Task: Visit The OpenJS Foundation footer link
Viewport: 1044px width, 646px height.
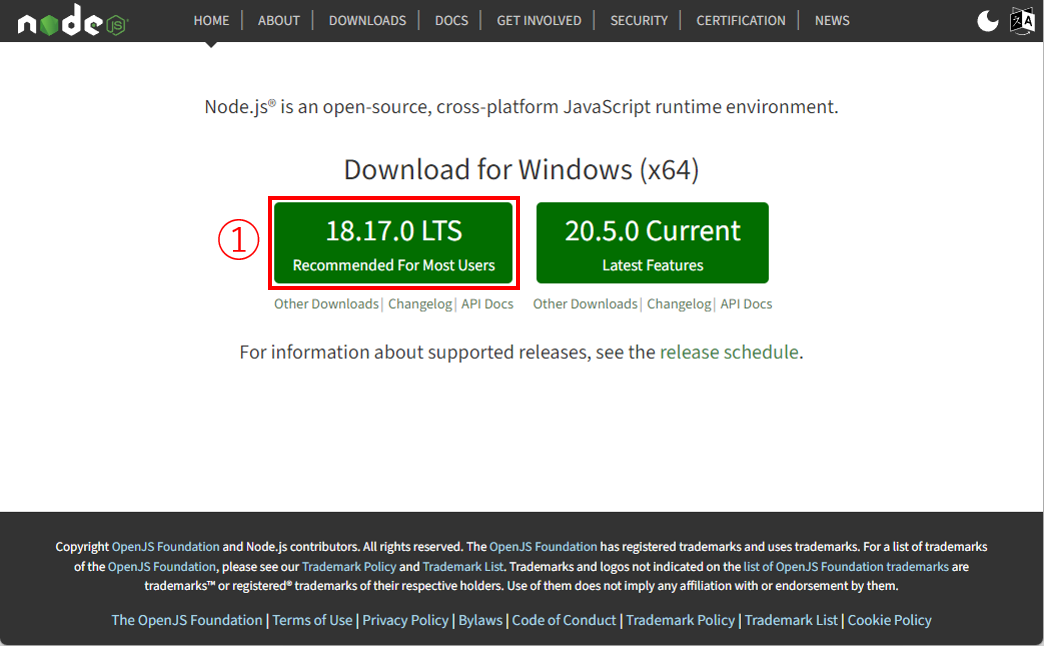Action: pyautogui.click(x=185, y=620)
